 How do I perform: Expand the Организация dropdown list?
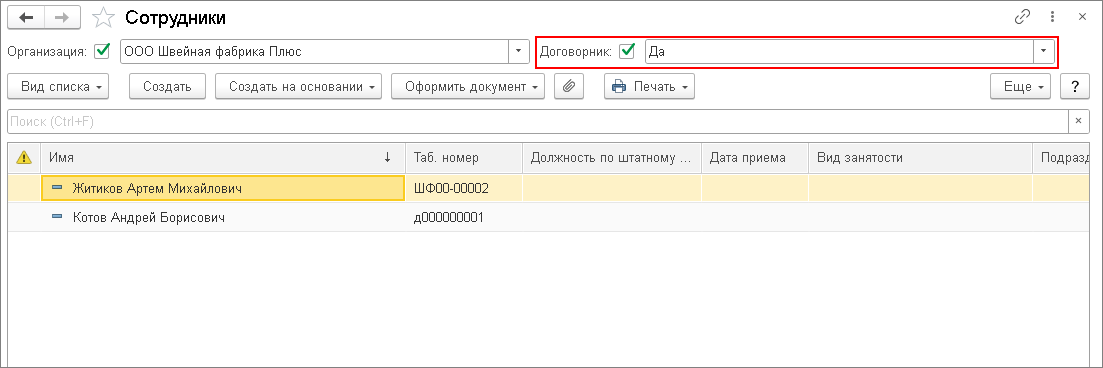pos(518,51)
